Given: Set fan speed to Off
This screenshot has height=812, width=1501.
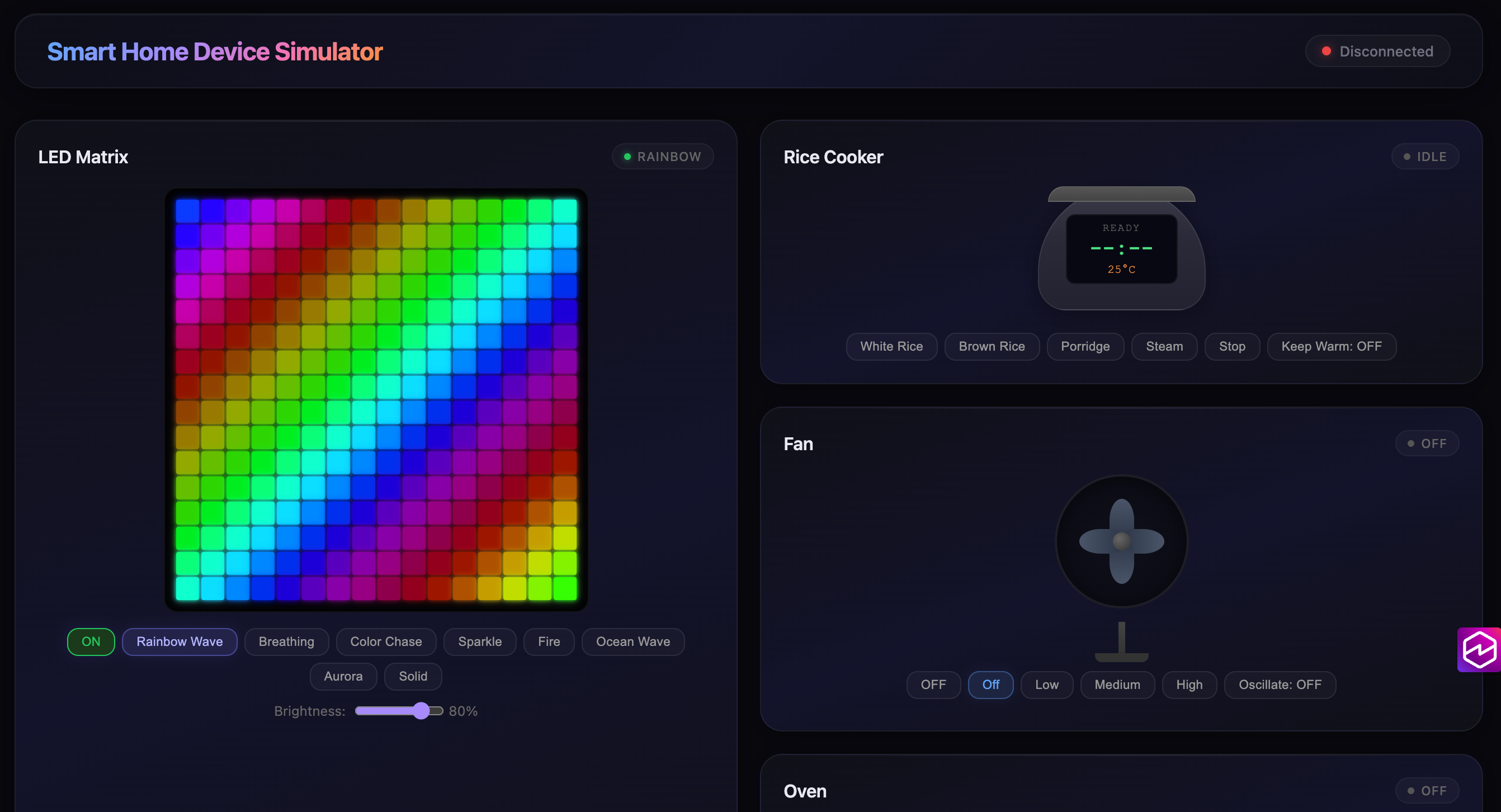Looking at the screenshot, I should point(990,684).
